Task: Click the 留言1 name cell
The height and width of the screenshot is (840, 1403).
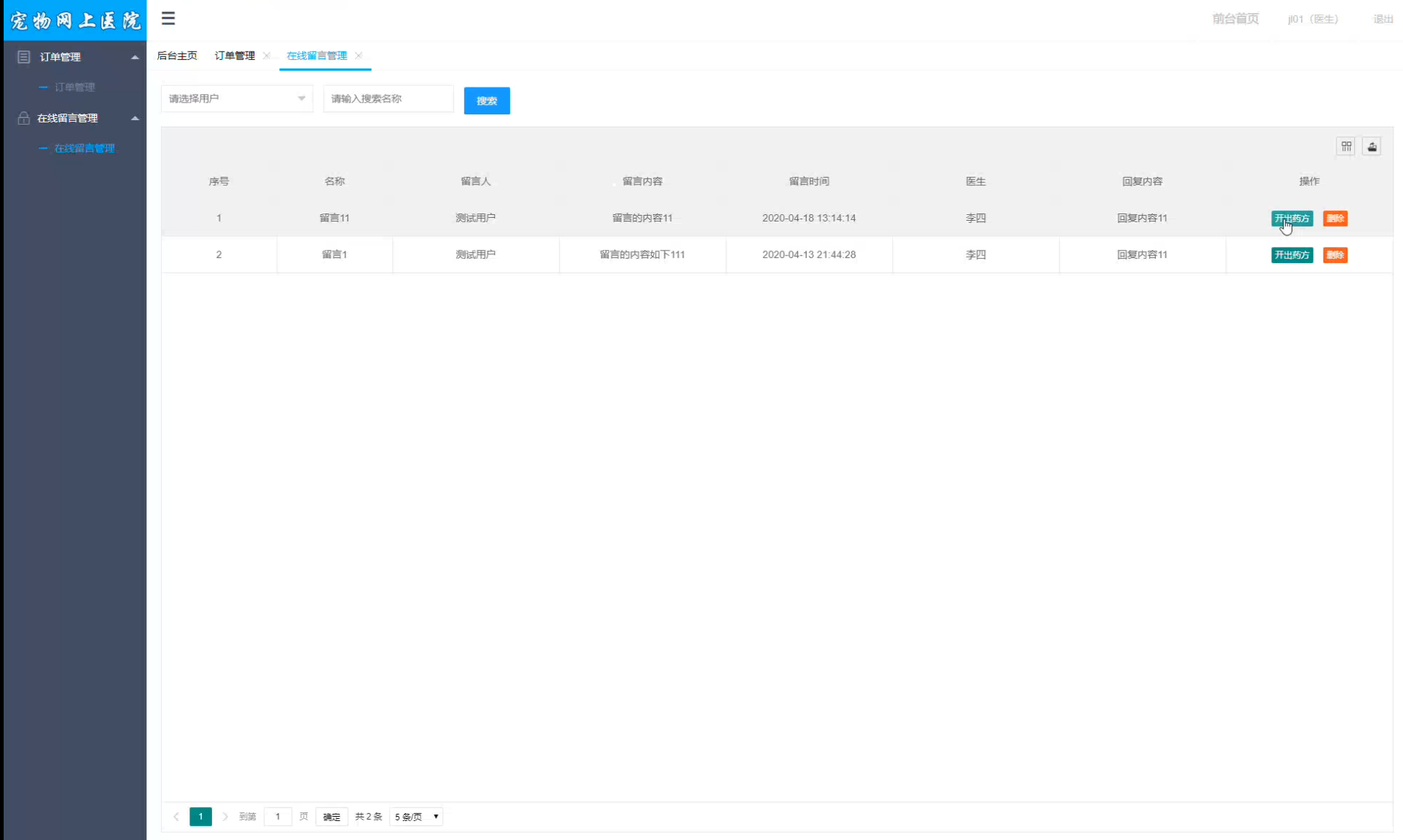Action: pos(335,254)
